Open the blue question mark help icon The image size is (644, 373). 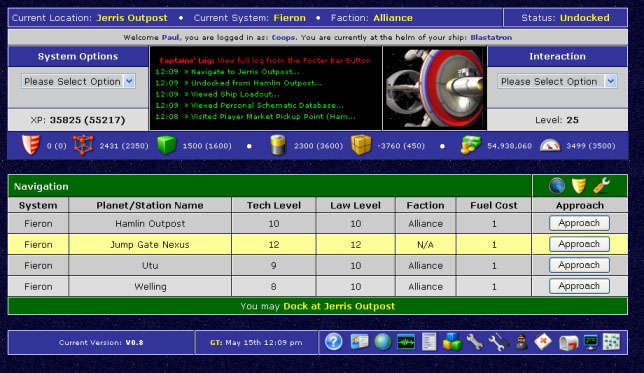334,342
